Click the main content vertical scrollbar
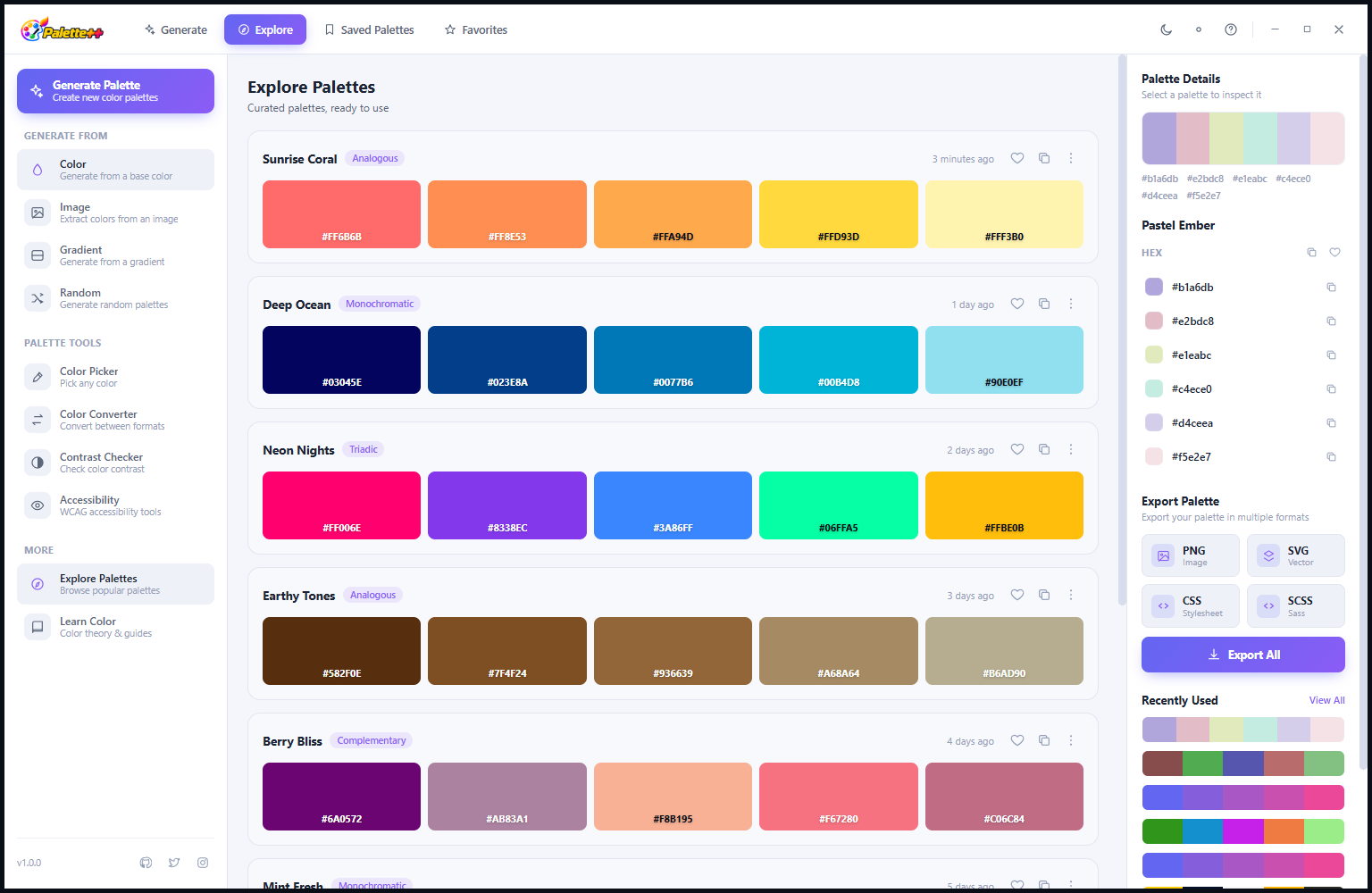 [1122, 330]
